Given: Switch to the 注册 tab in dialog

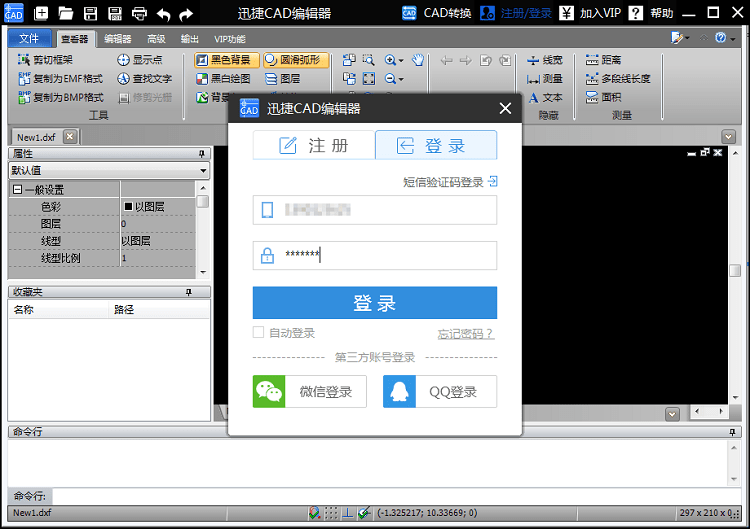Looking at the screenshot, I should click(x=314, y=145).
